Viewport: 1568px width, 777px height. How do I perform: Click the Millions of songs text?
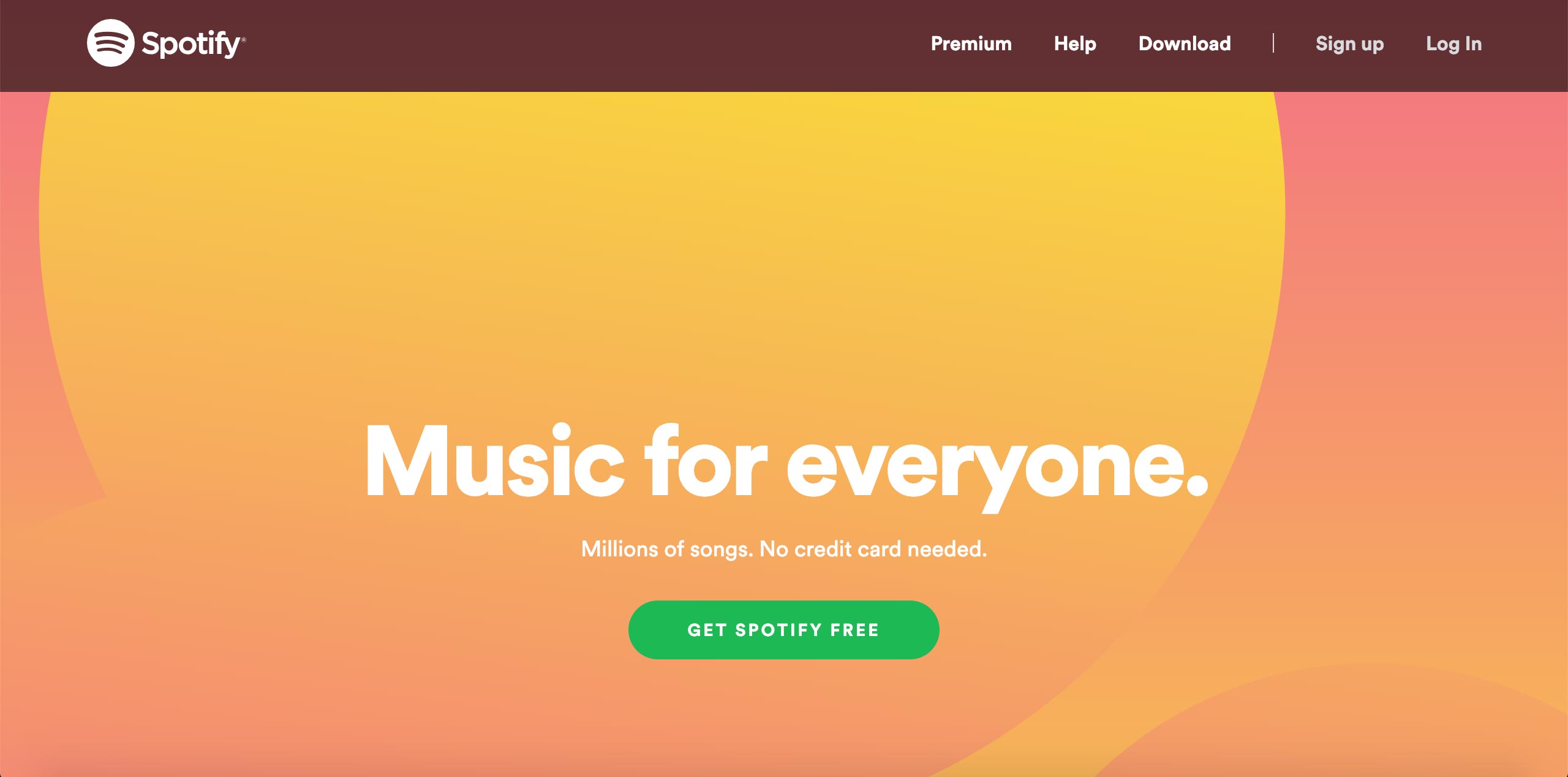(x=666, y=550)
